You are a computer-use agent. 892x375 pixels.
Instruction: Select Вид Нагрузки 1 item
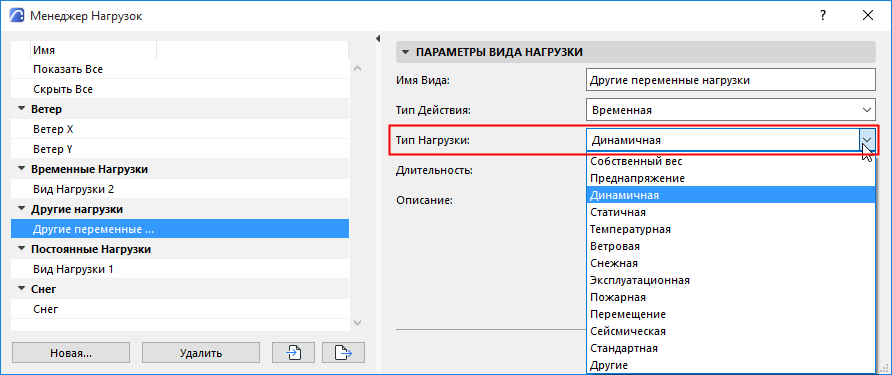180,269
